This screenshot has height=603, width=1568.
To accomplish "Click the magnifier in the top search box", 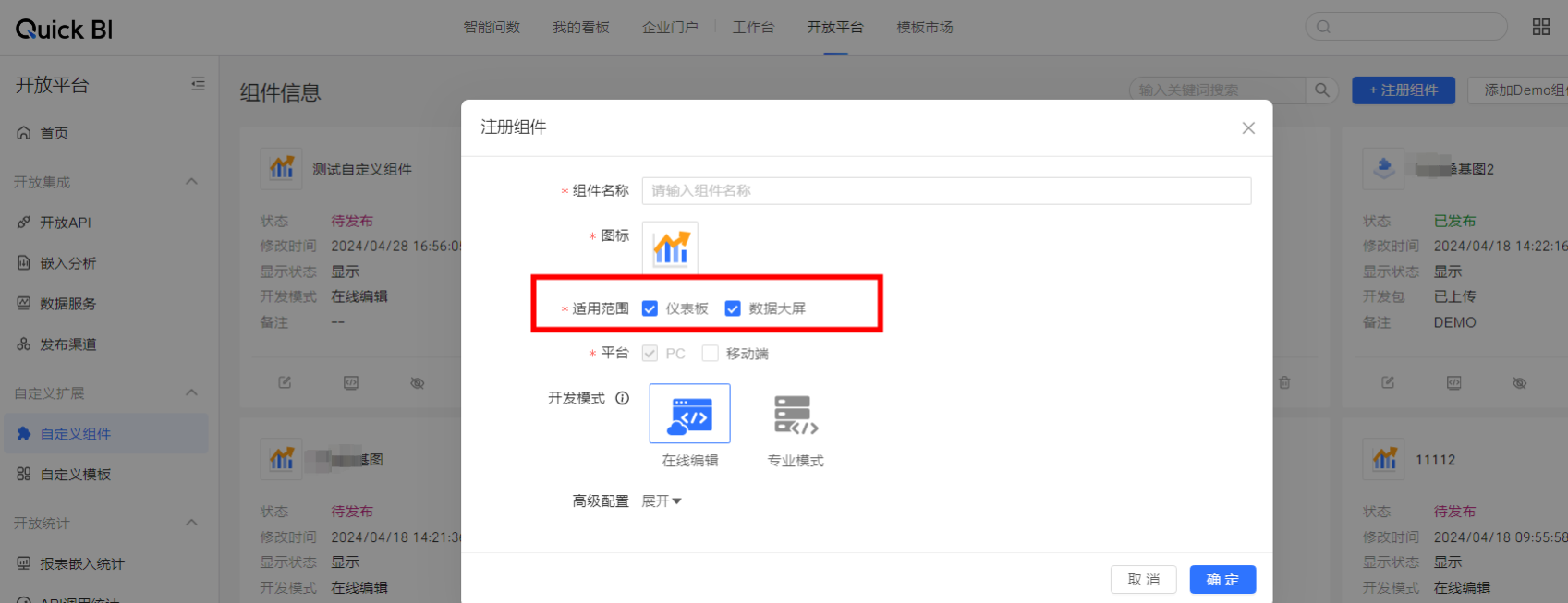I will (x=1323, y=27).
